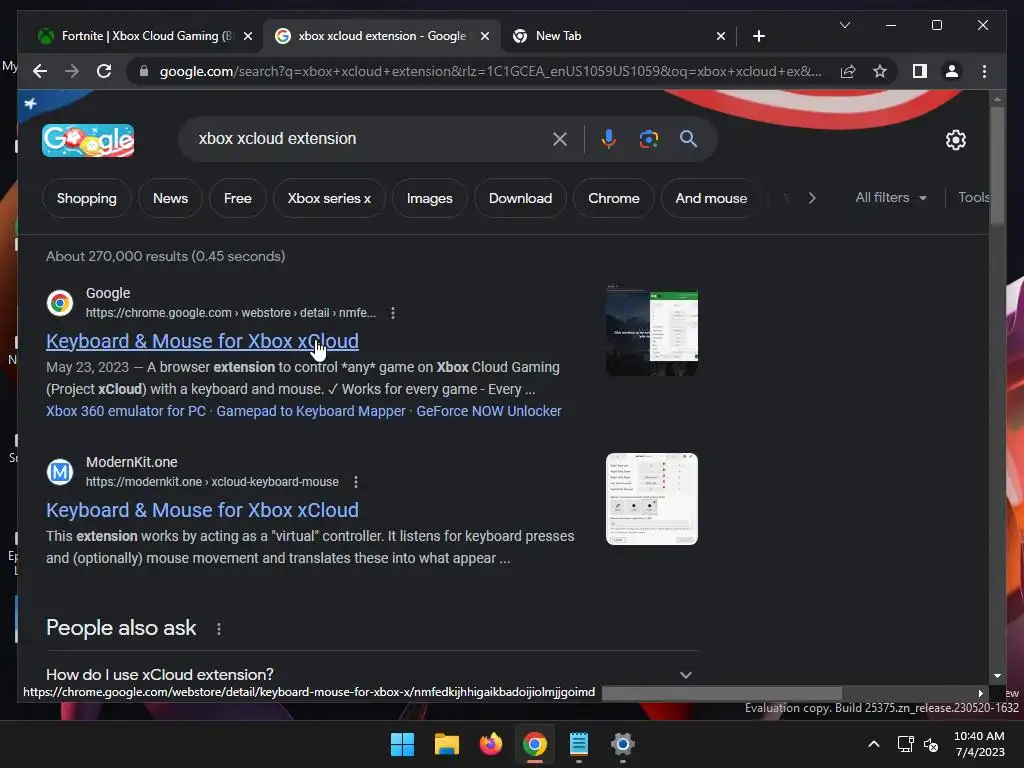The image size is (1024, 768).
Task: Click the Chrome Web Store favicon
Action: (59, 303)
